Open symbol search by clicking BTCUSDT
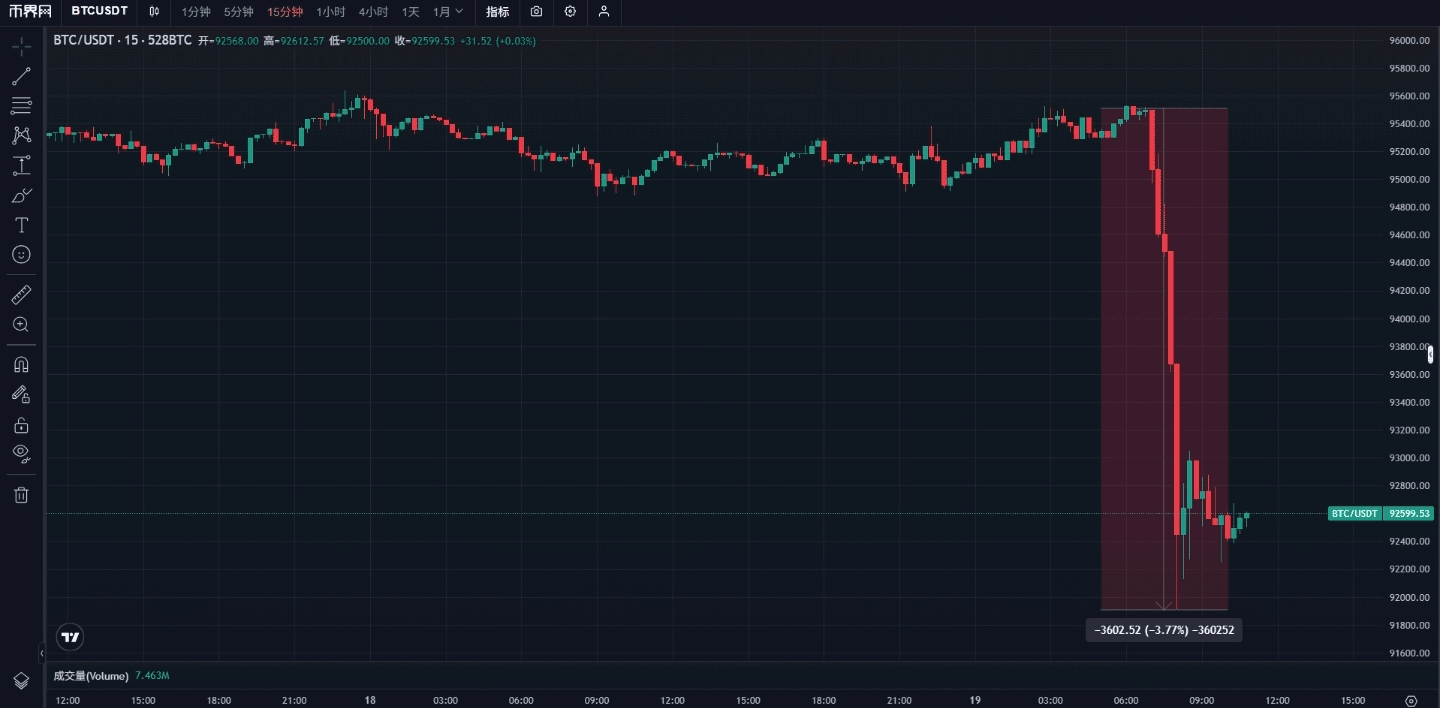Screen dimensions: 1440x708 tap(98, 11)
